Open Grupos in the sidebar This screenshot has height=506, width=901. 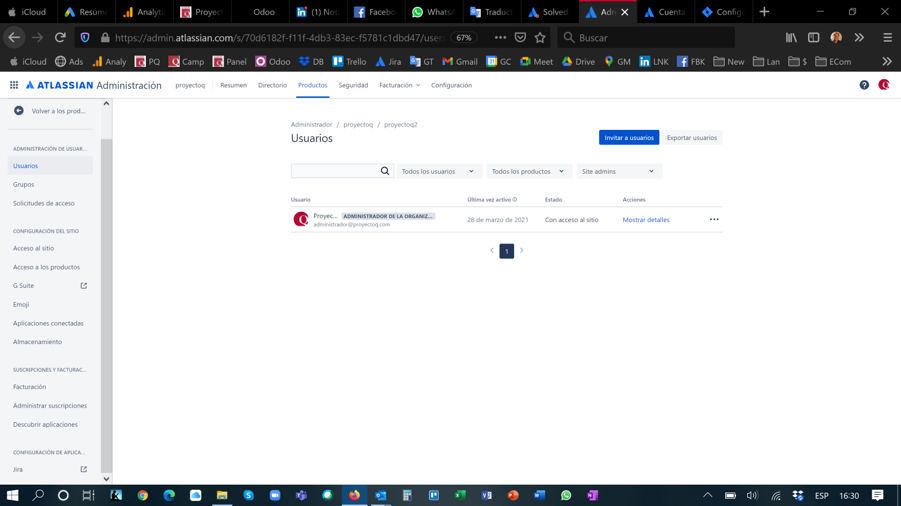24,184
